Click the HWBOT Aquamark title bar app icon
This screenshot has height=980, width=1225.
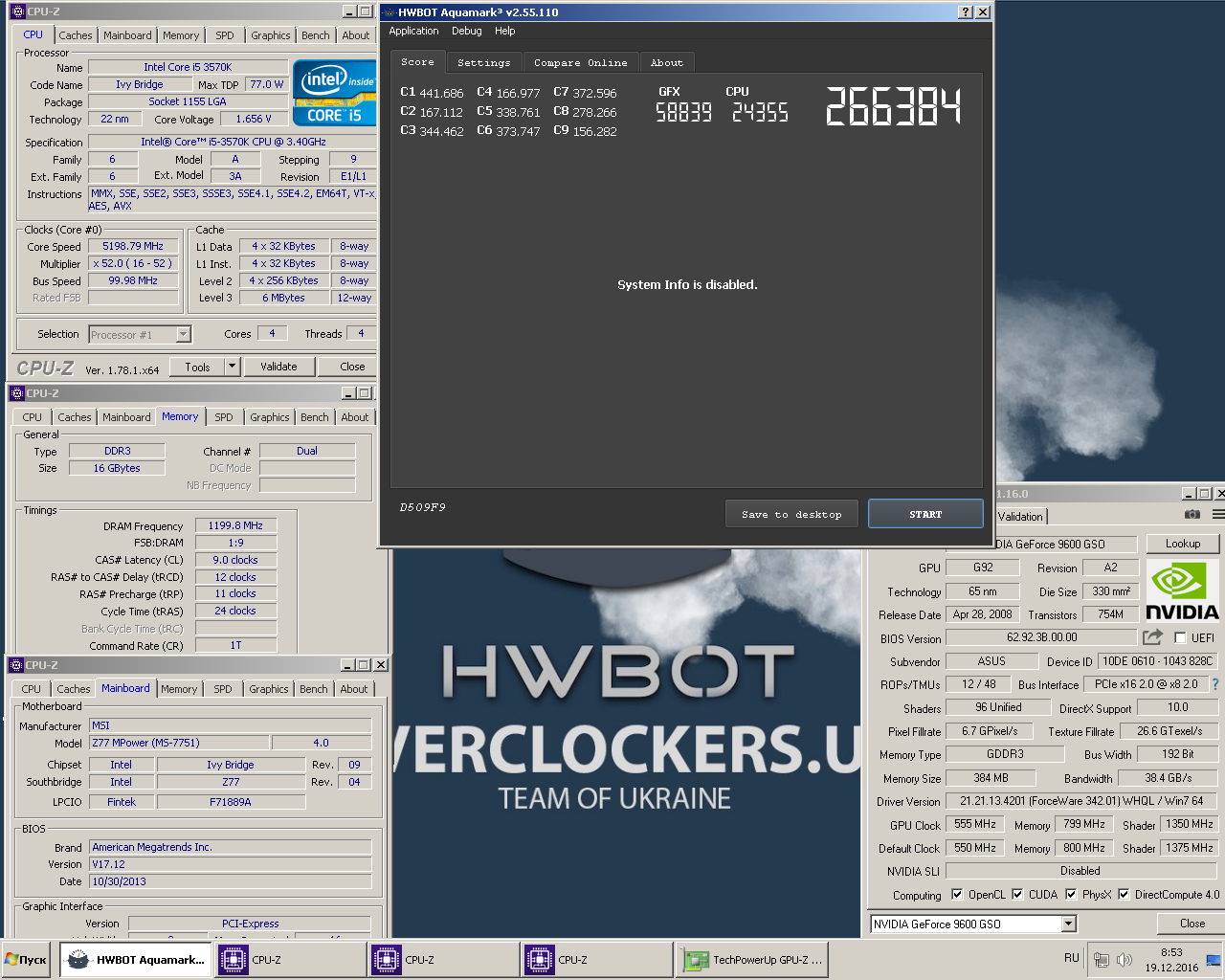(388, 11)
